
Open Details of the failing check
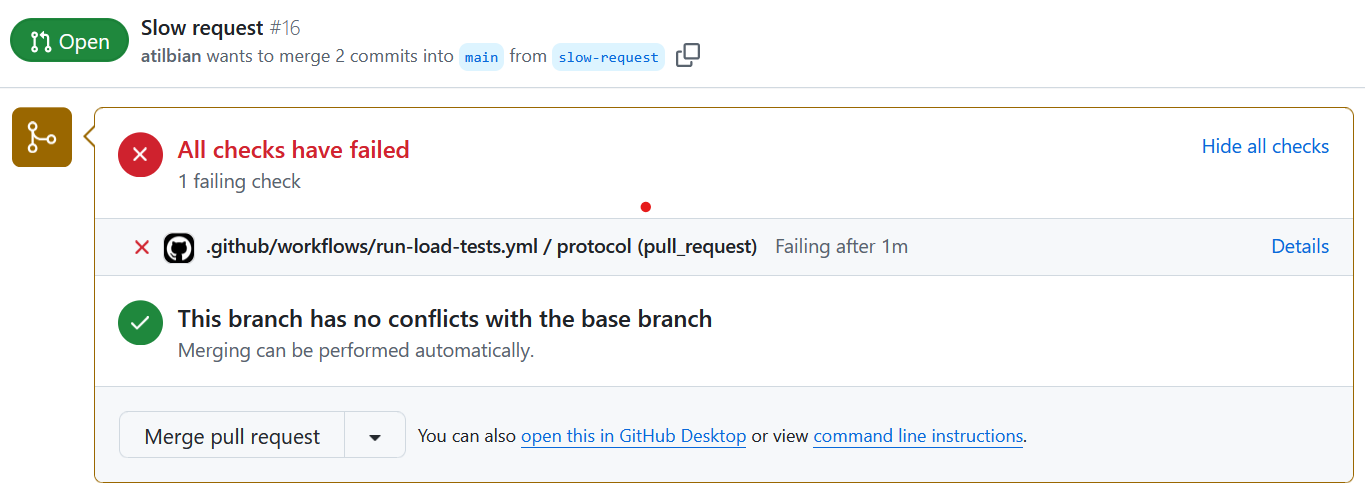[x=1300, y=246]
